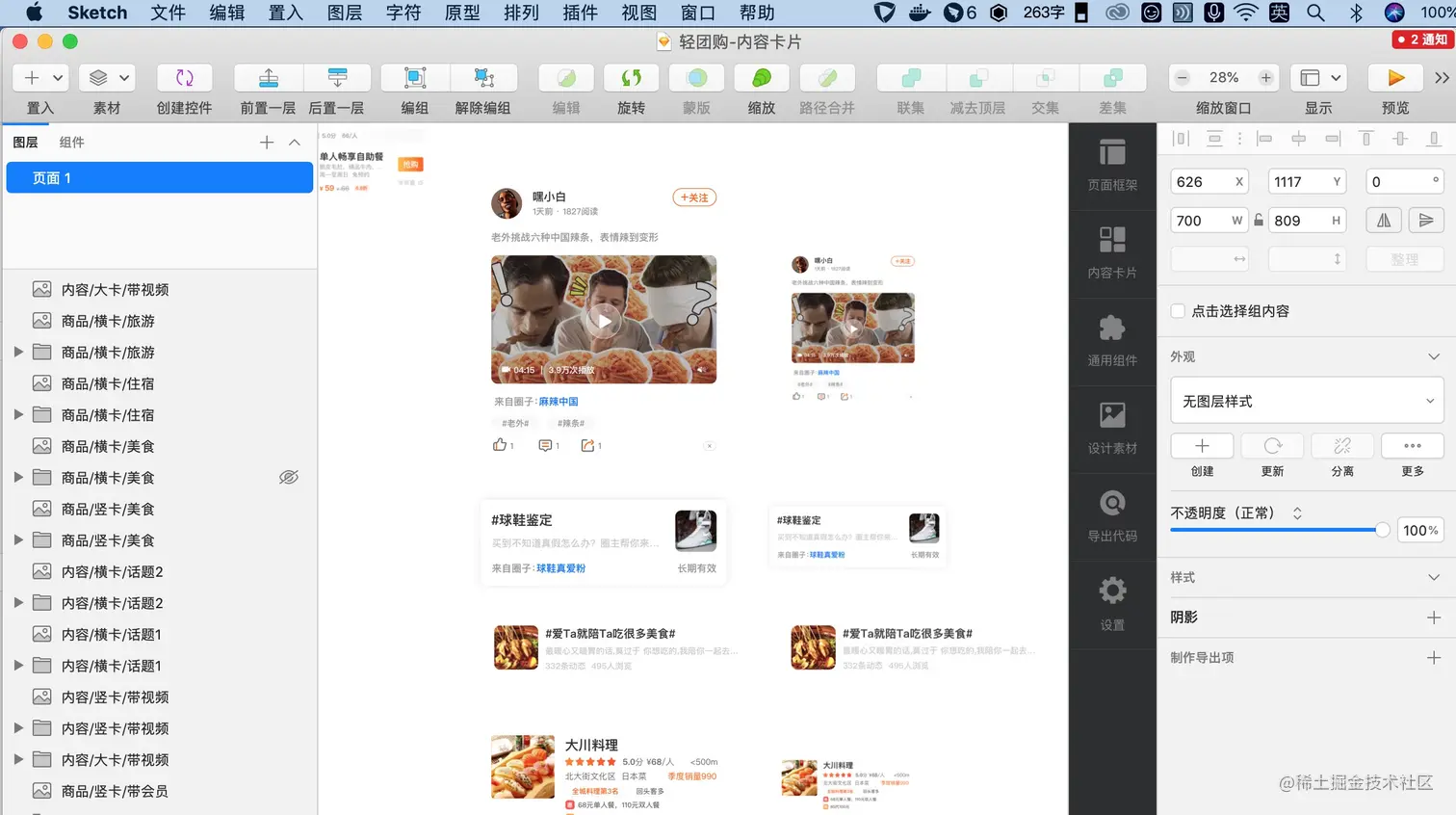The image size is (1456, 815).
Task: Open Spotlight search in menu bar
Action: (x=1315, y=13)
